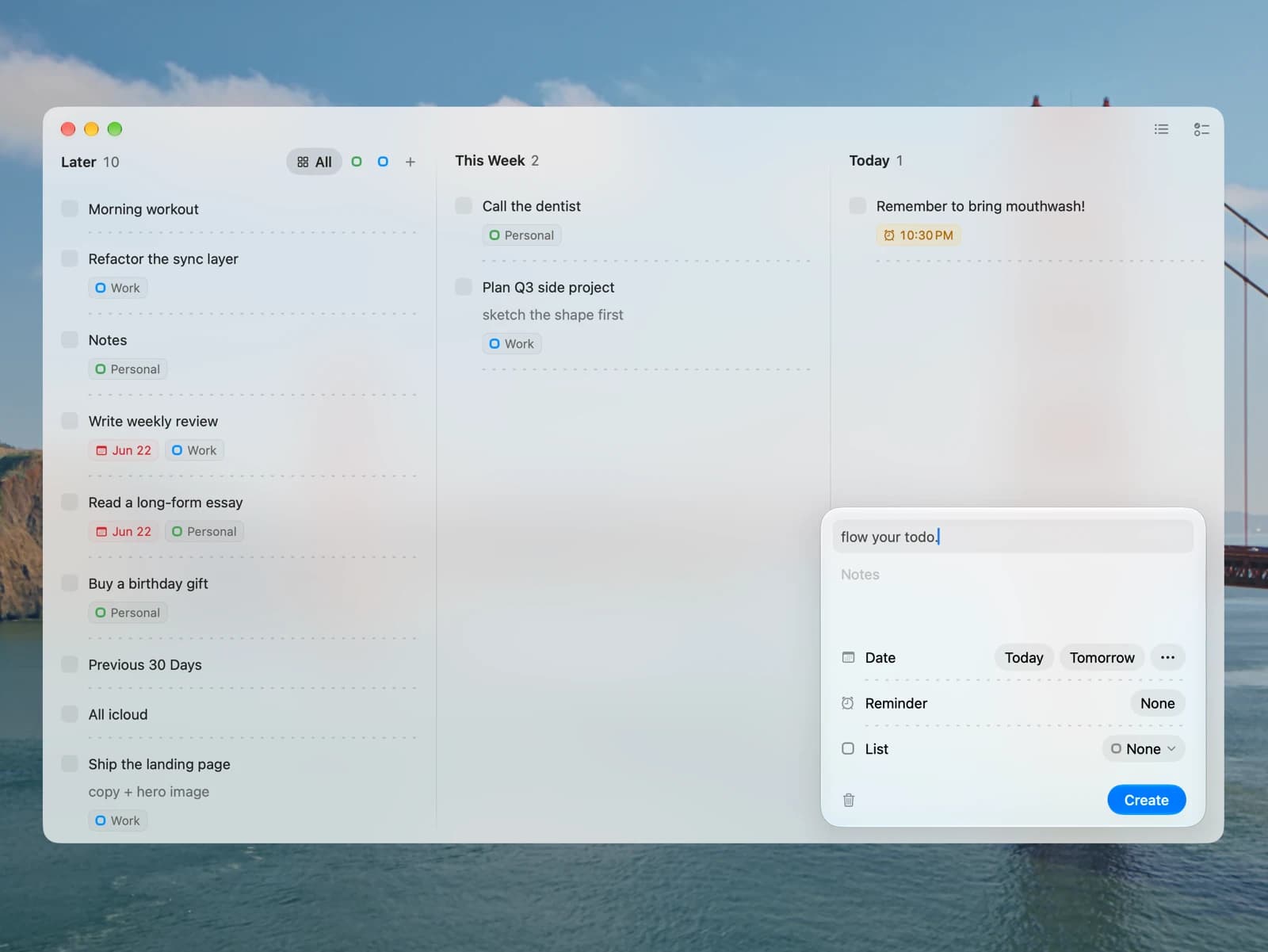Select the All filter tab in Later
Image resolution: width=1268 pixels, height=952 pixels.
314,162
